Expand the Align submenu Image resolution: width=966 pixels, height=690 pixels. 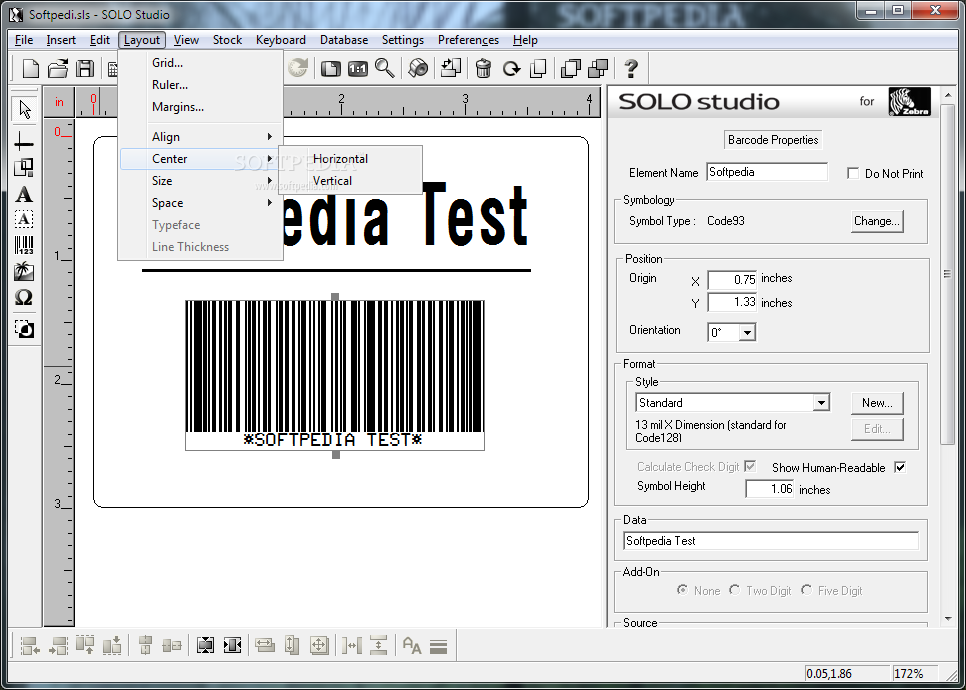200,137
